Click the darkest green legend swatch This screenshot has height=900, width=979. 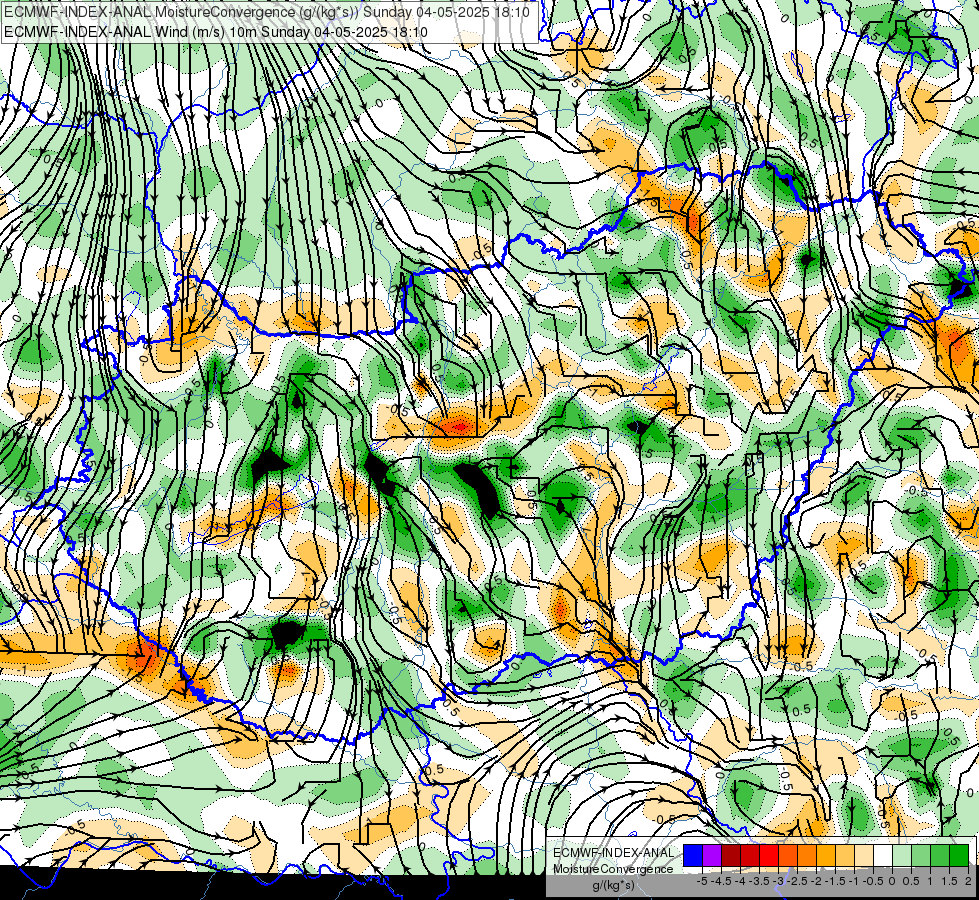pyautogui.click(x=959, y=855)
